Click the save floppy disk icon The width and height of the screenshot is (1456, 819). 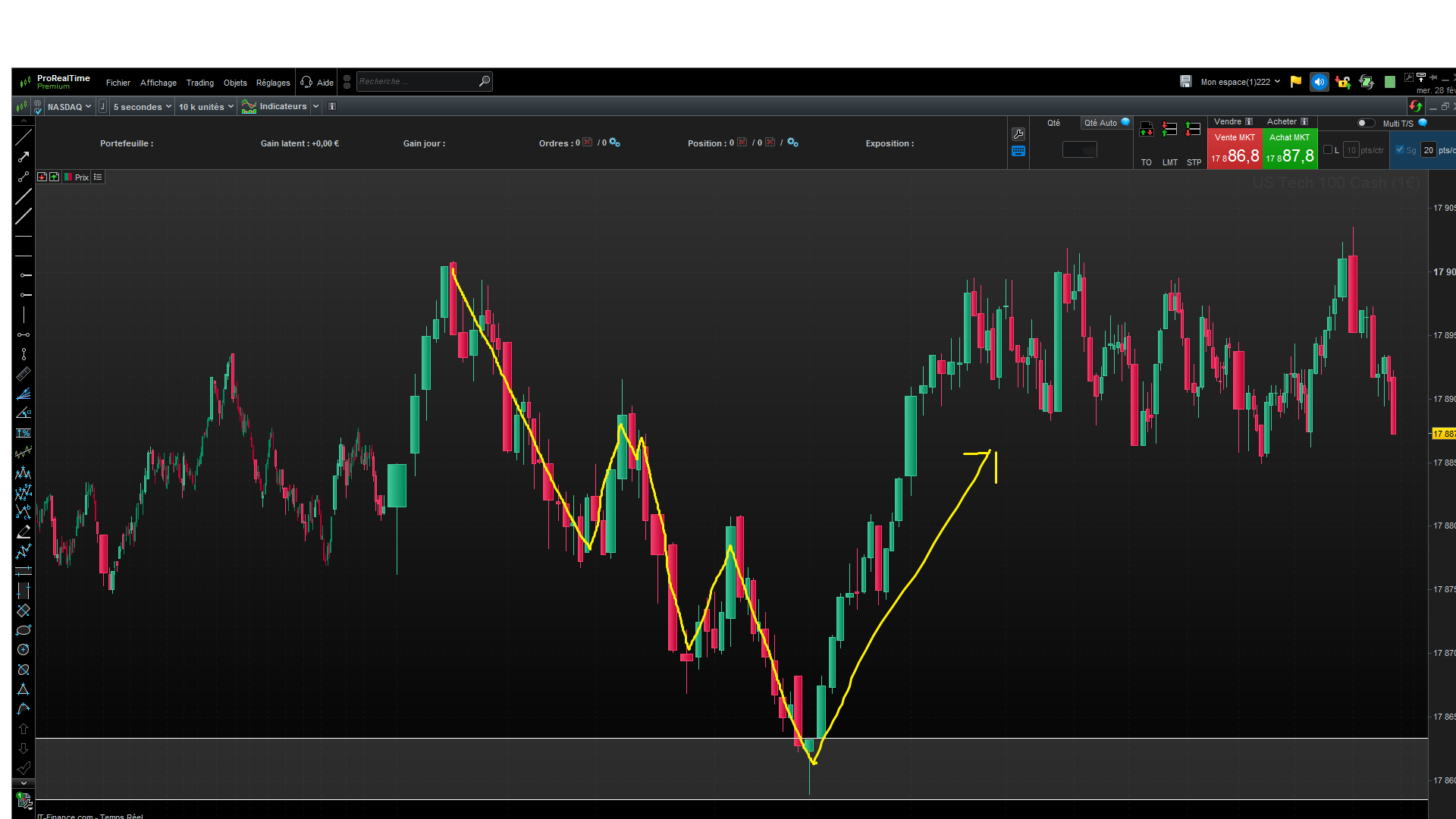pos(1186,82)
